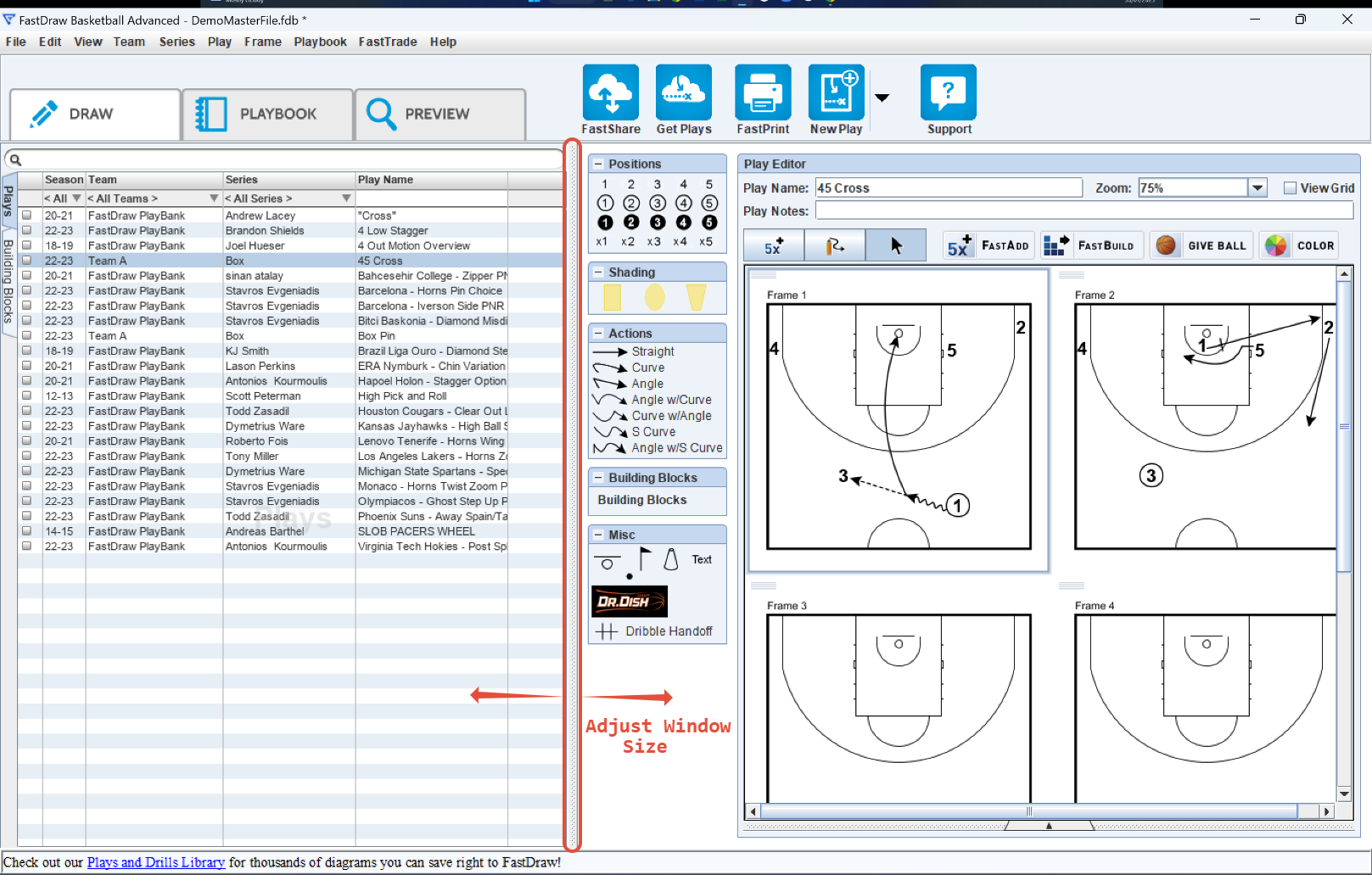The height and width of the screenshot is (875, 1372).
Task: Open the All Teams filter dropdown
Action: (x=214, y=199)
